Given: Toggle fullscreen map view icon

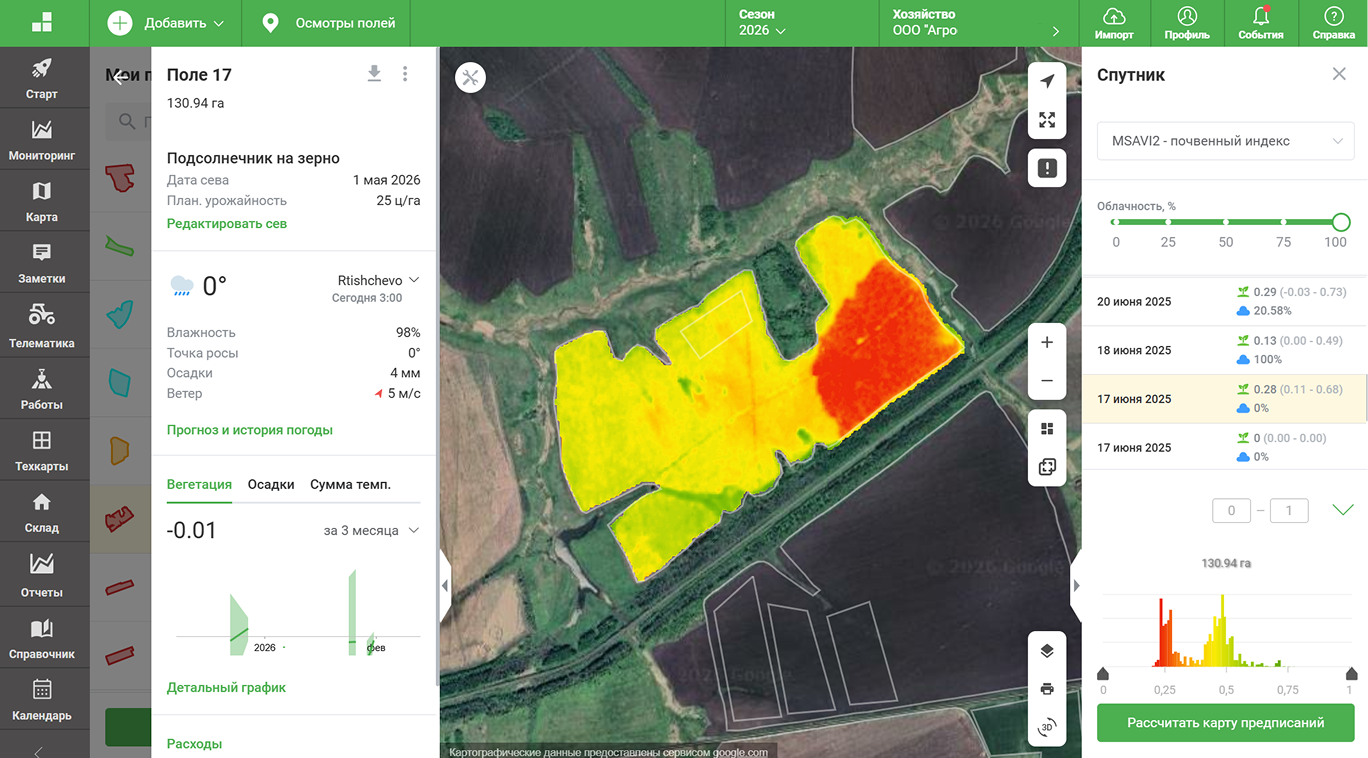Looking at the screenshot, I should (1047, 120).
